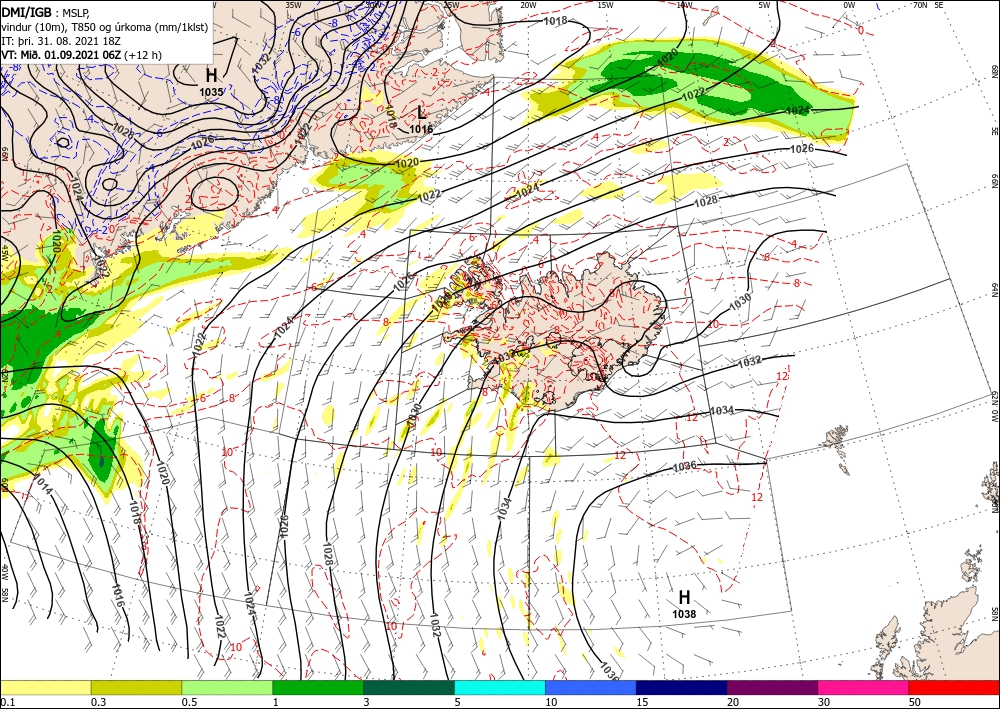
Task: Click the pink 30–50 legend swatch
Action: [864, 687]
